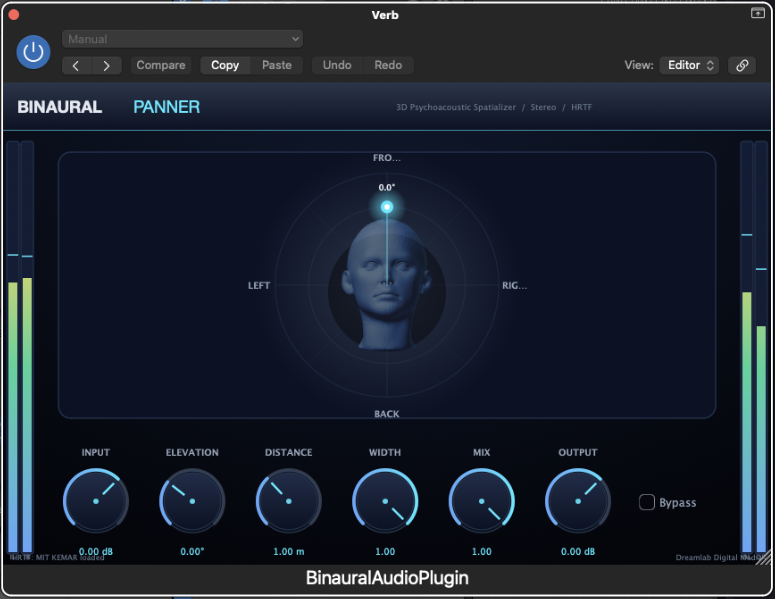
Task: Click the link chain icon
Action: point(742,65)
